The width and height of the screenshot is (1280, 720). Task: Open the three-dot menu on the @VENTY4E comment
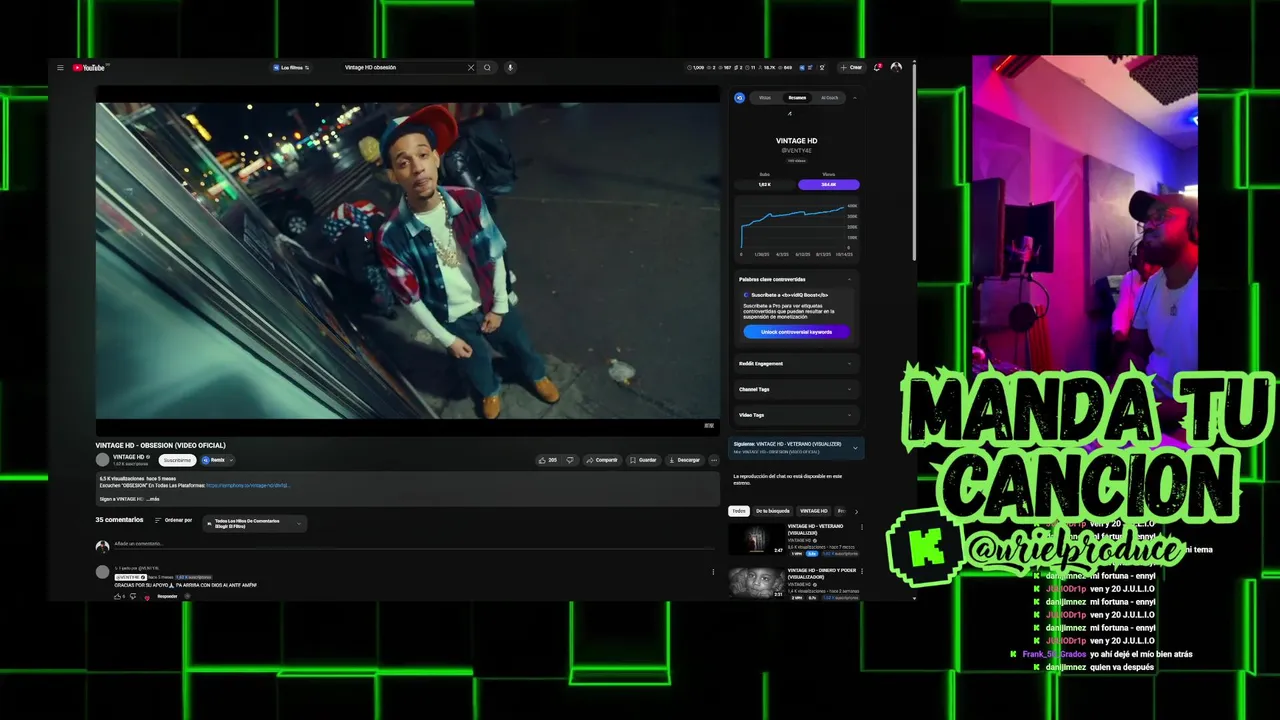tap(713, 572)
